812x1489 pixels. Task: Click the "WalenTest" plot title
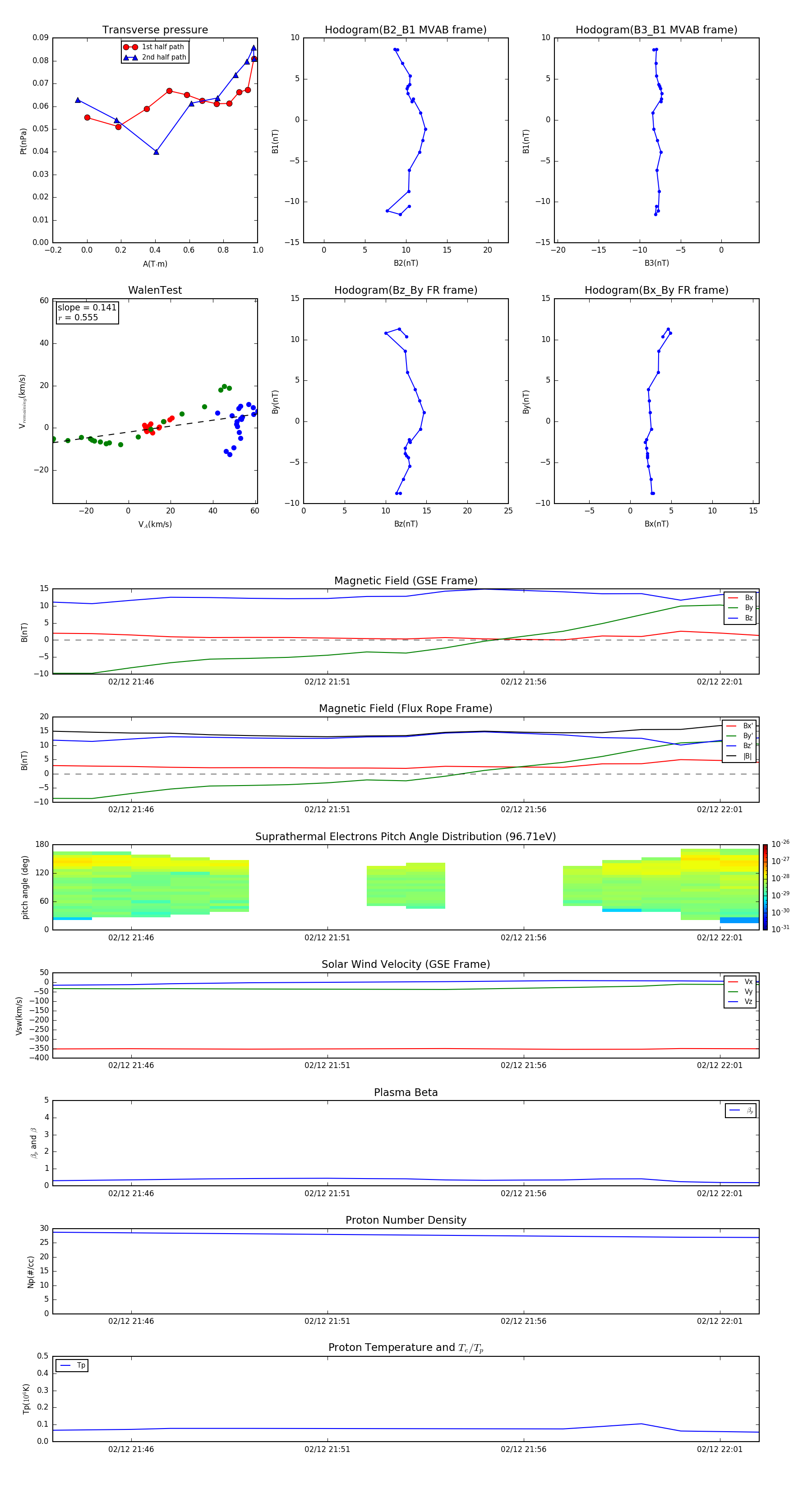155,290
